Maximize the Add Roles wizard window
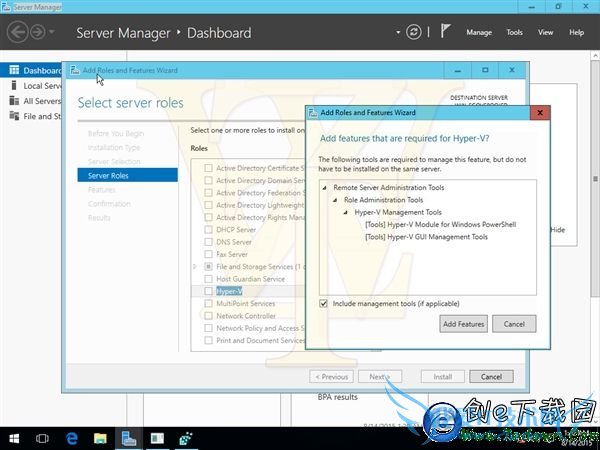This screenshot has width=600, height=450. [485, 70]
